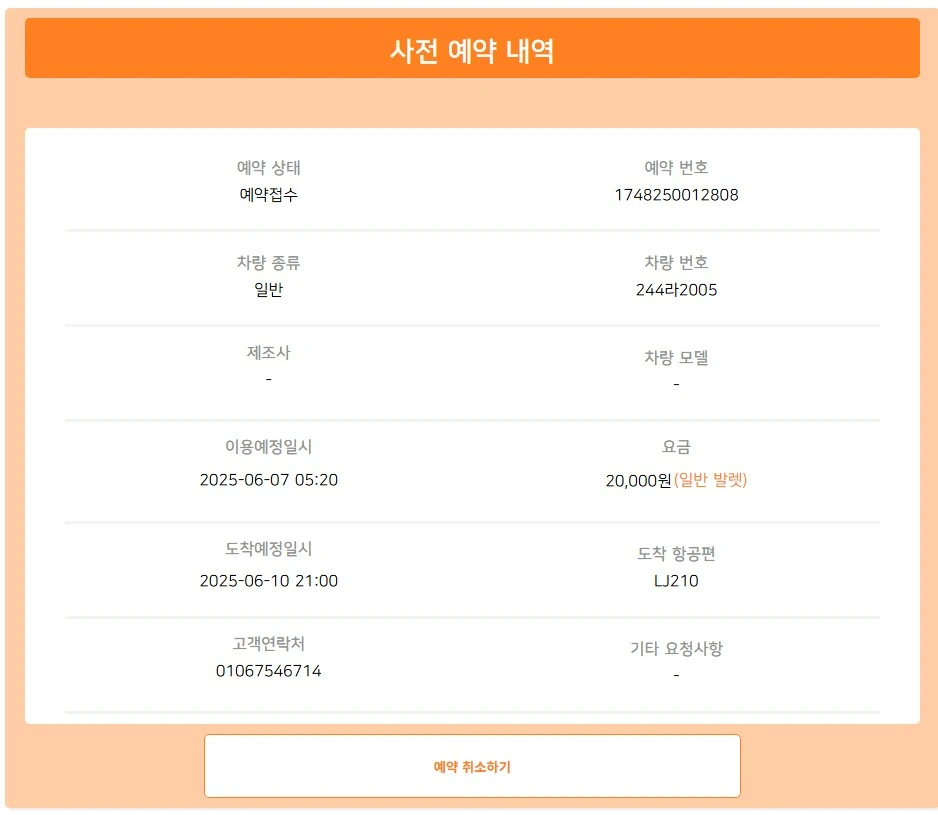Screen dimensions: 938x815
Task: Click the 이용예정일시 scheduled use label
Action: [267, 448]
